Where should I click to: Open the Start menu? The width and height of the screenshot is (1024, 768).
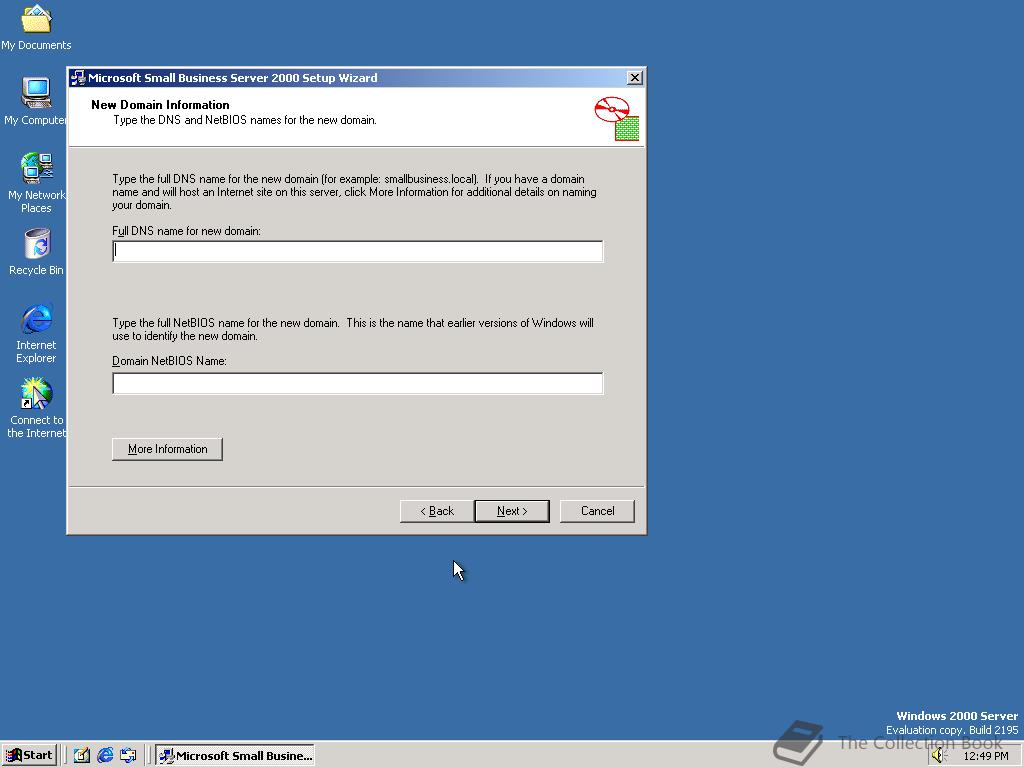29,755
